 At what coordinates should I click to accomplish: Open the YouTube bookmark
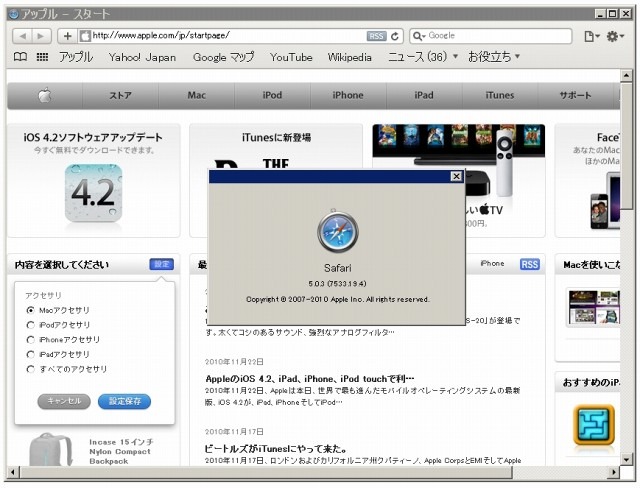(x=291, y=57)
